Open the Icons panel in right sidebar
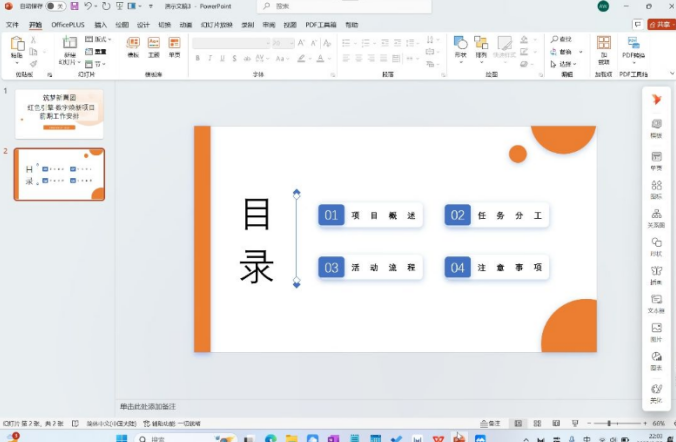This screenshot has height=442, width=676. click(x=656, y=188)
